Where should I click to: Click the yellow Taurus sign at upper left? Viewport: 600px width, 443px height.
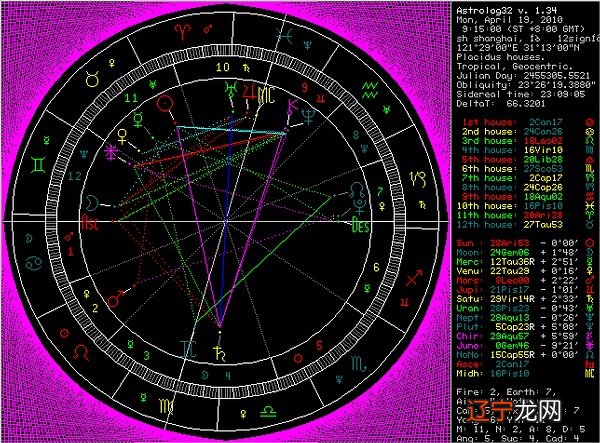[93, 79]
